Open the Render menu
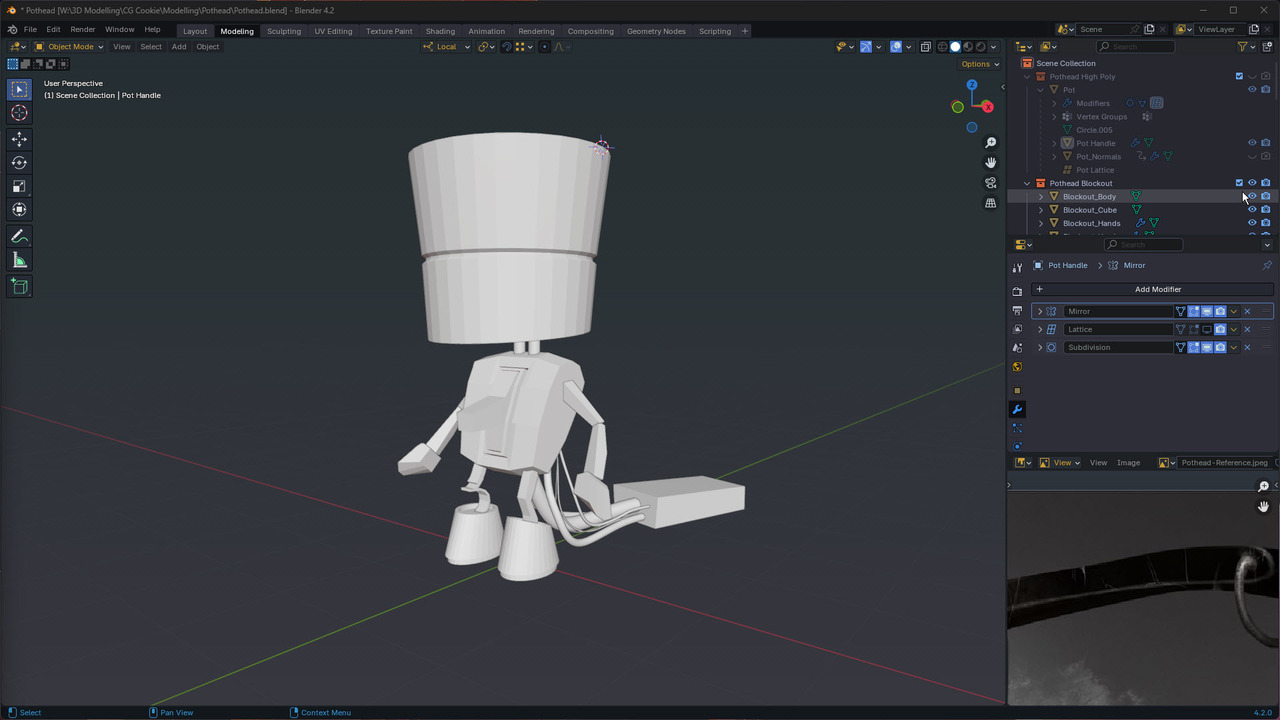This screenshot has height=720, width=1280. point(82,29)
